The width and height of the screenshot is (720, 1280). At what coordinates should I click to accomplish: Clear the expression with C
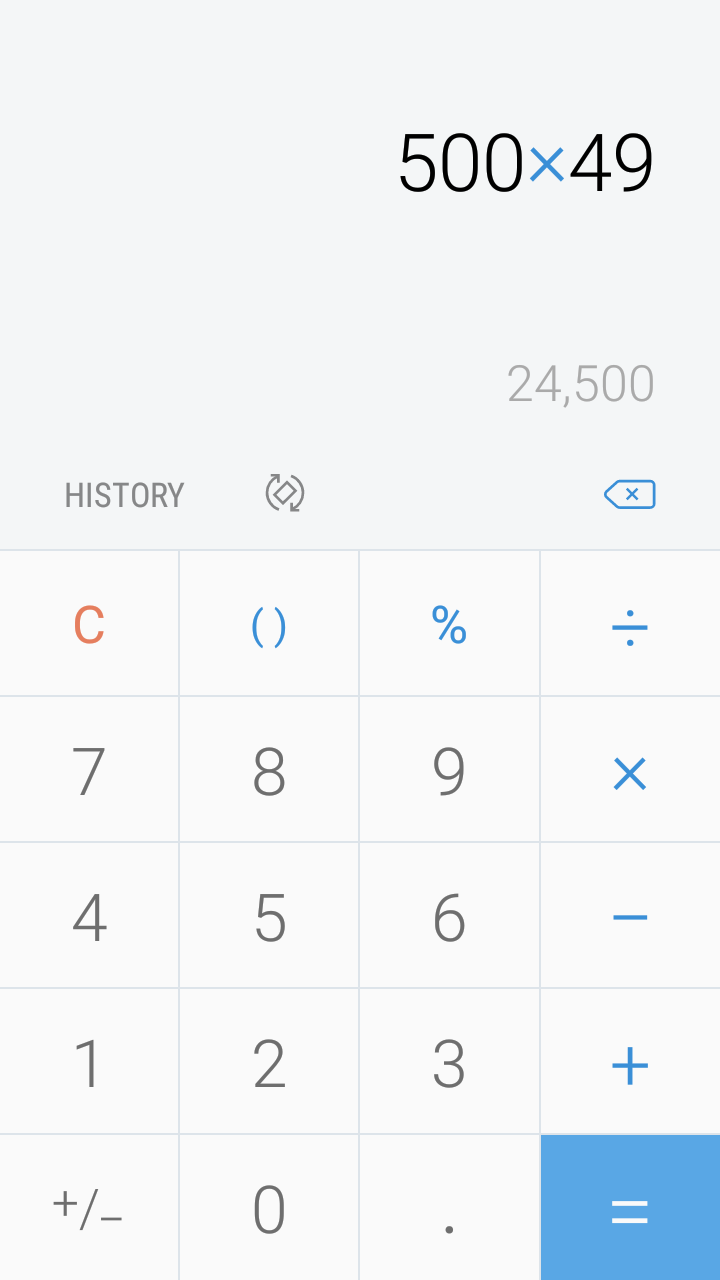[x=89, y=624]
